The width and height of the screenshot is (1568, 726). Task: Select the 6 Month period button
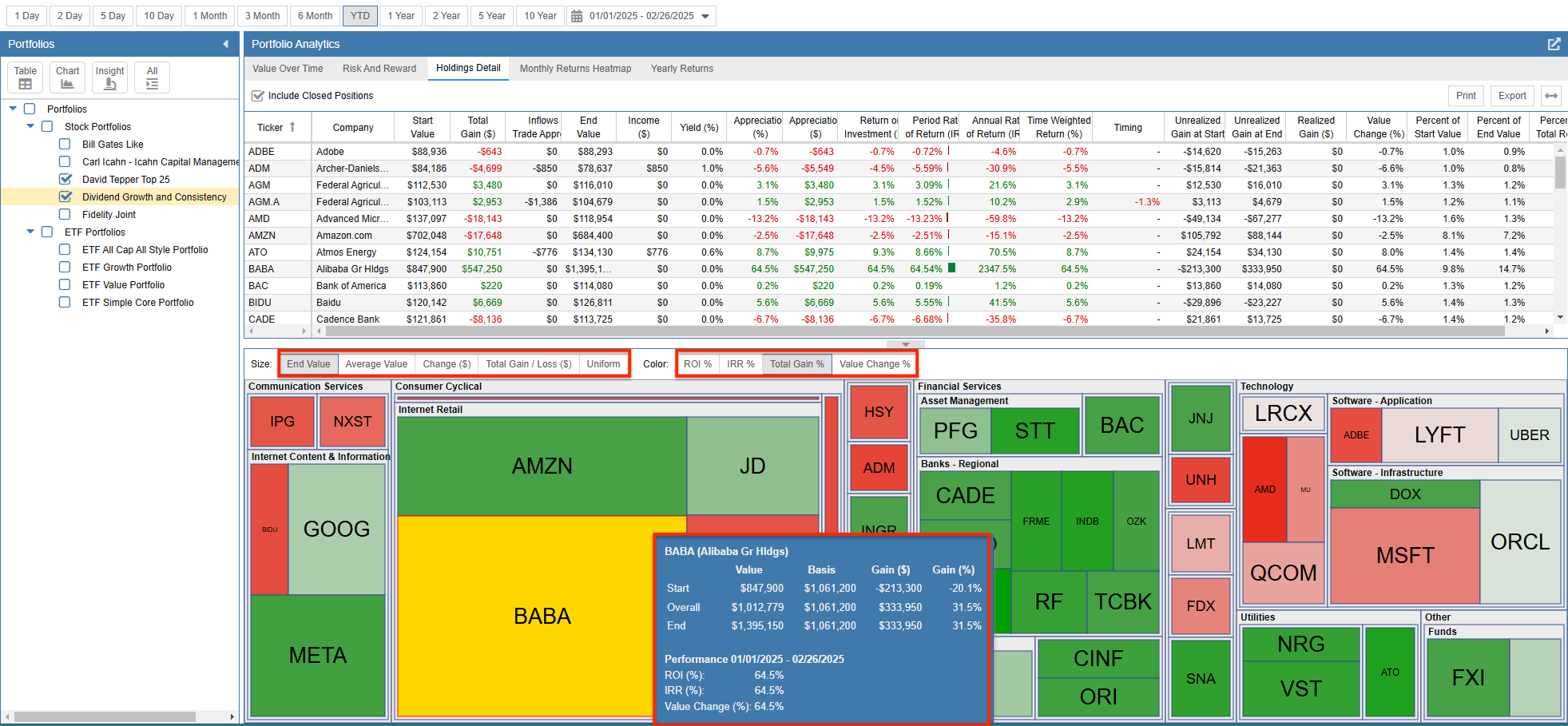pos(315,16)
